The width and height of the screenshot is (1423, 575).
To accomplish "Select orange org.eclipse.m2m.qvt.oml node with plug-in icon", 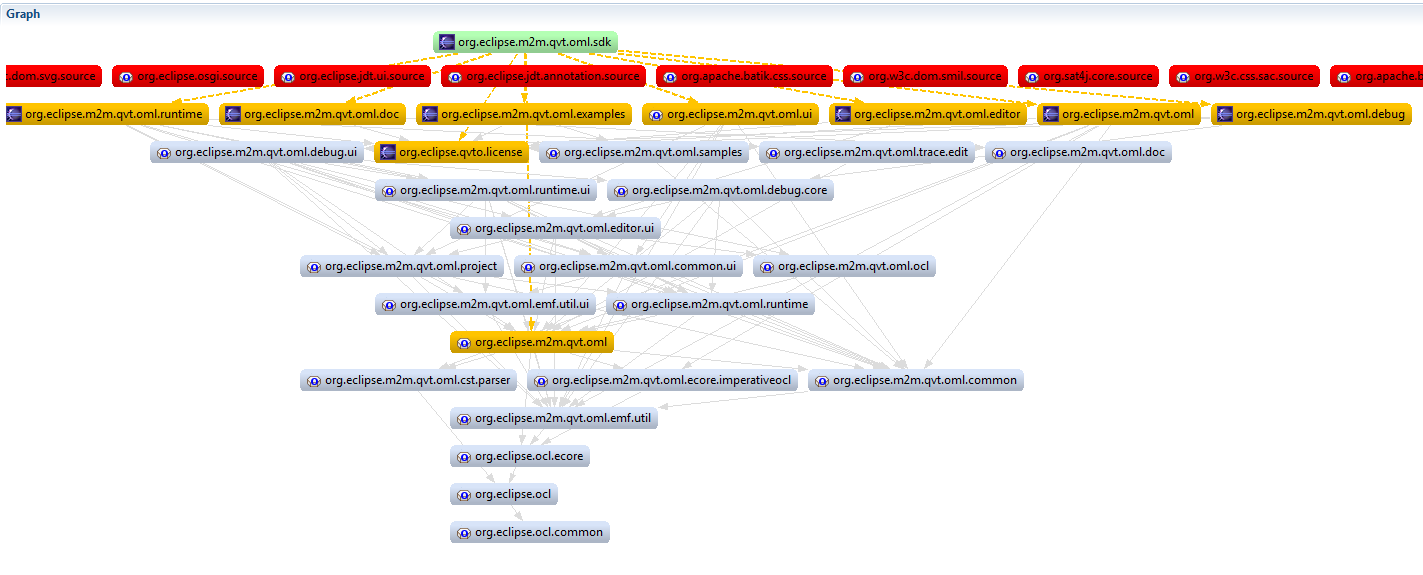I will 531,342.
